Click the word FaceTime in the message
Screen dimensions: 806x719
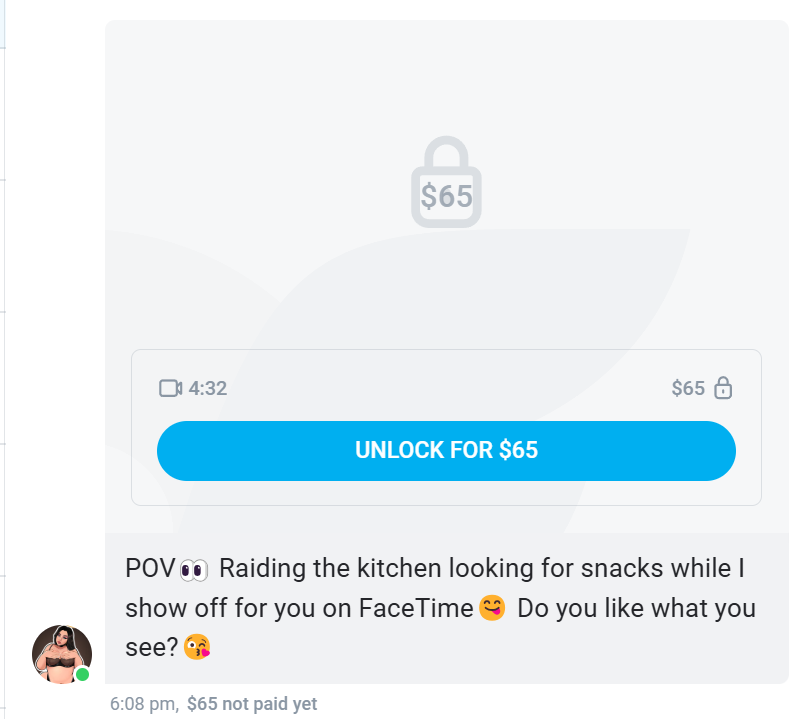pos(416,608)
